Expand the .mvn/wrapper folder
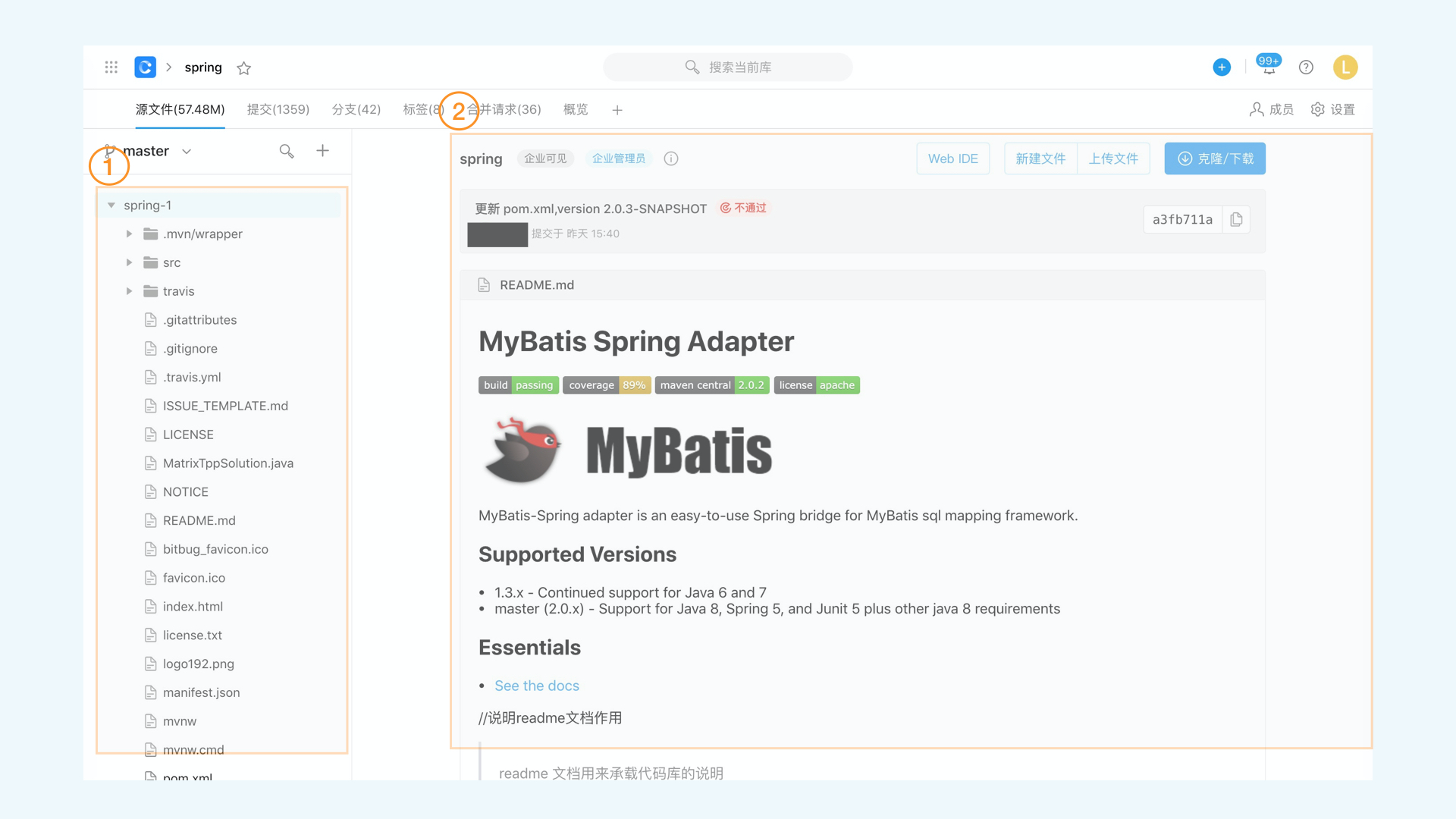The width and height of the screenshot is (1456, 819). tap(129, 234)
